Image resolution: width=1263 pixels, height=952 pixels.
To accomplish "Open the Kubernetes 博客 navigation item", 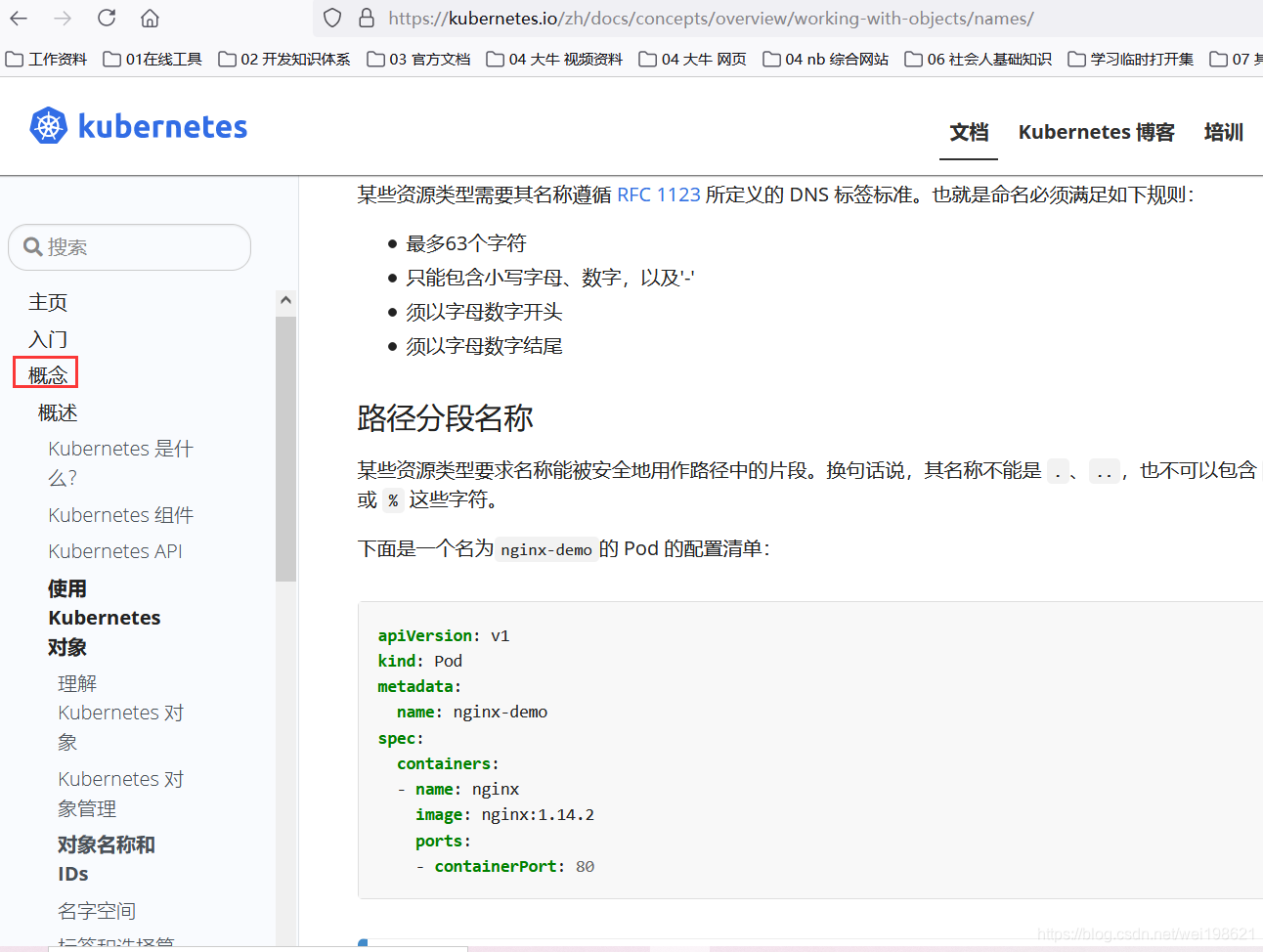I will [1096, 132].
